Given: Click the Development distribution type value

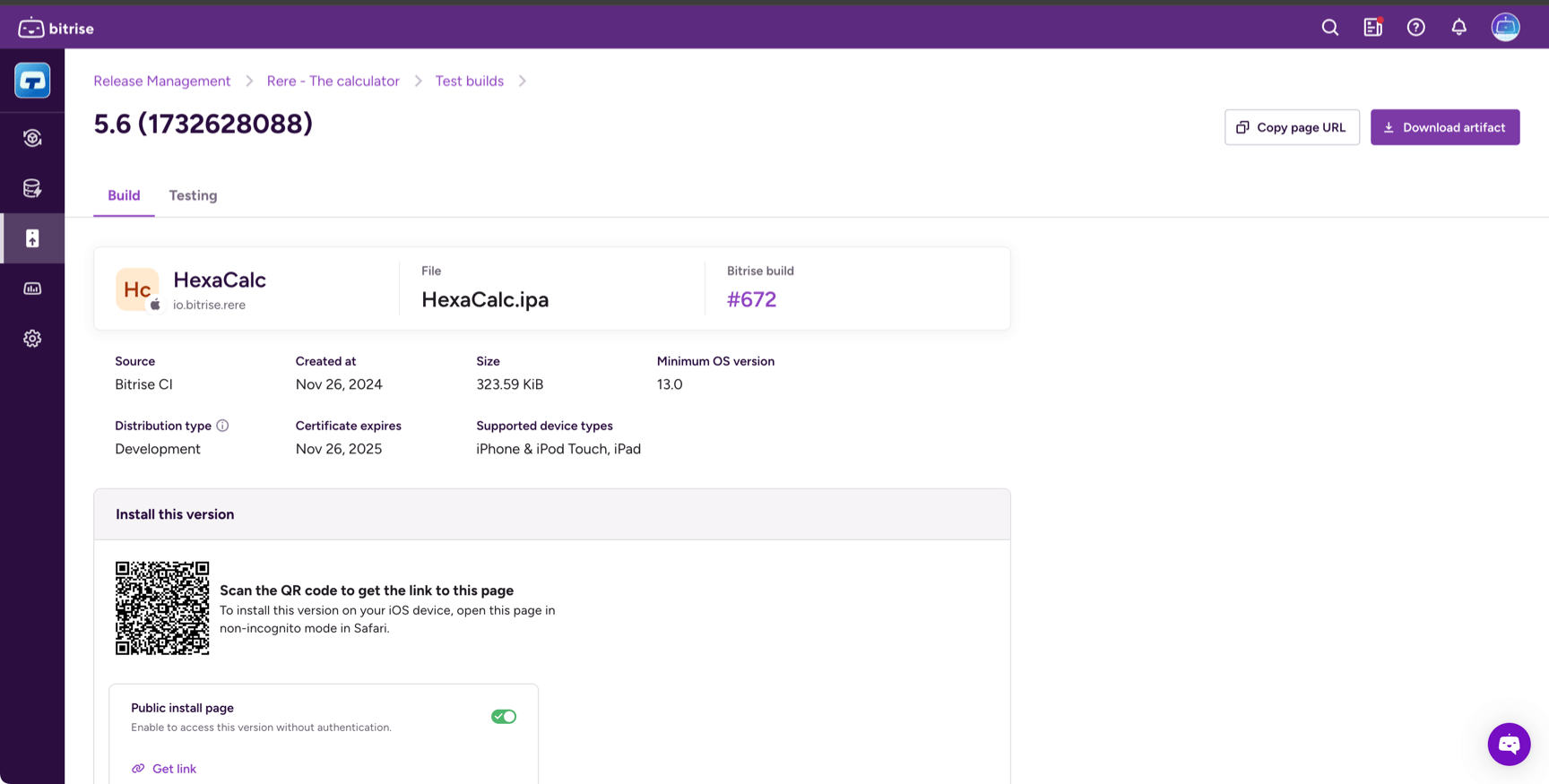Looking at the screenshot, I should click(x=158, y=449).
